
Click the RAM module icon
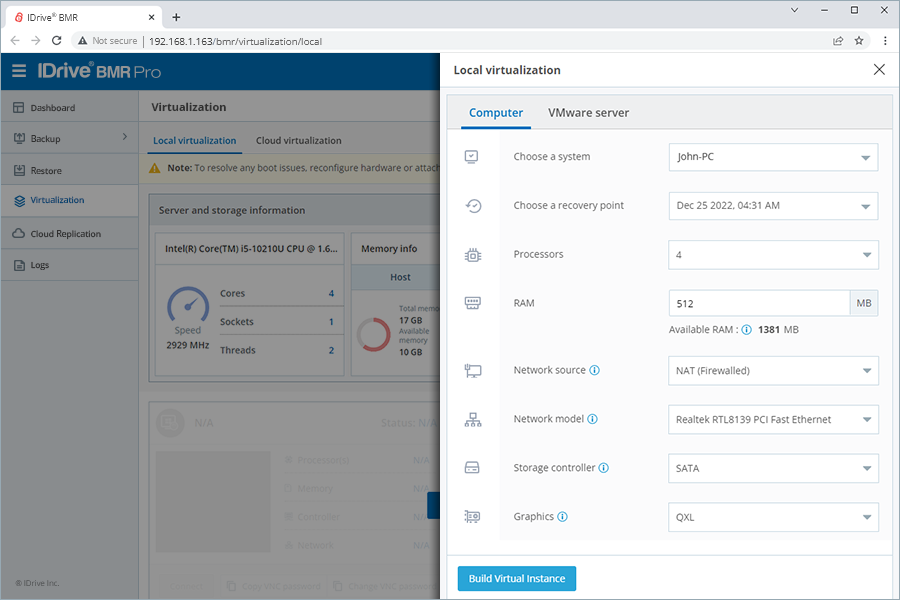coord(472,303)
